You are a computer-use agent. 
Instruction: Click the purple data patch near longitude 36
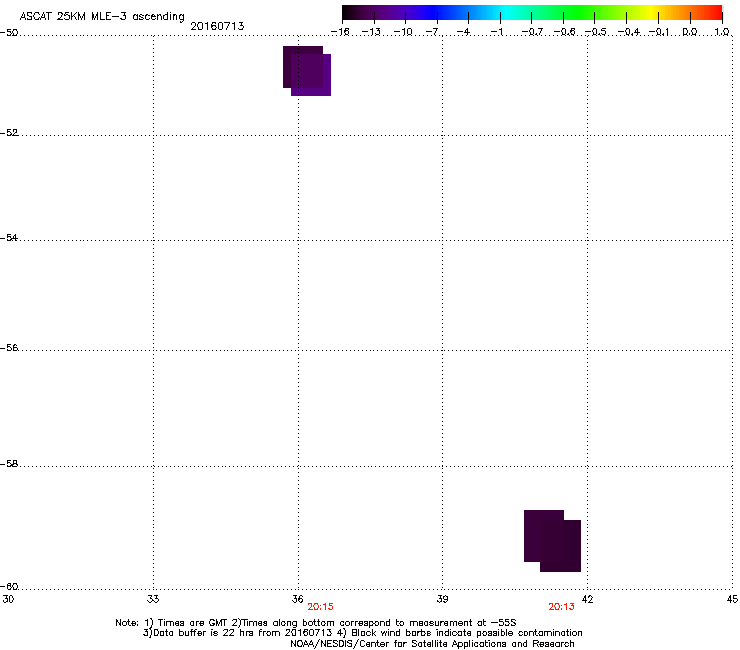click(x=307, y=71)
